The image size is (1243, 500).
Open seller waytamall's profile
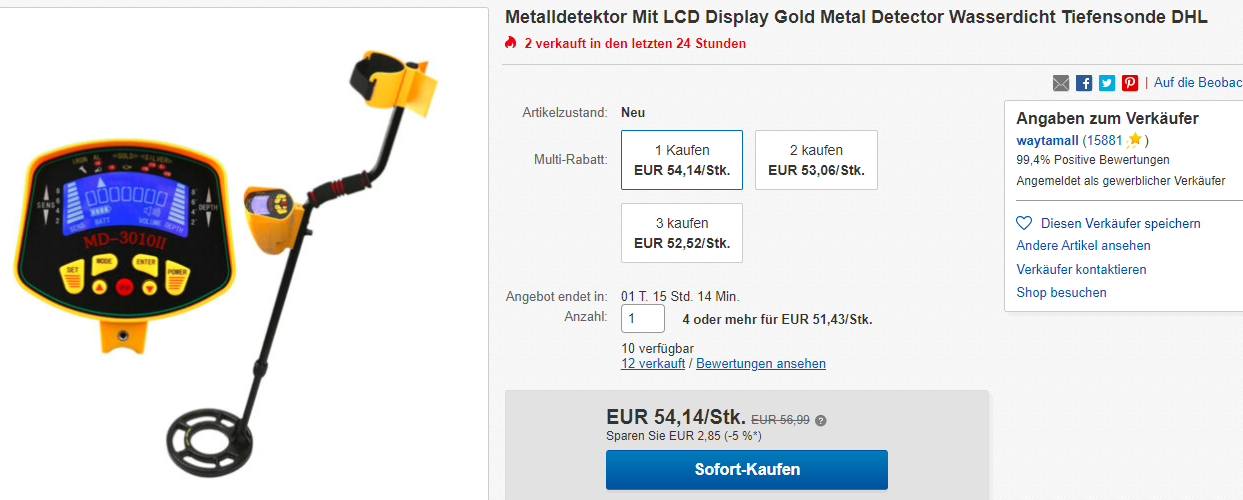(x=1046, y=140)
